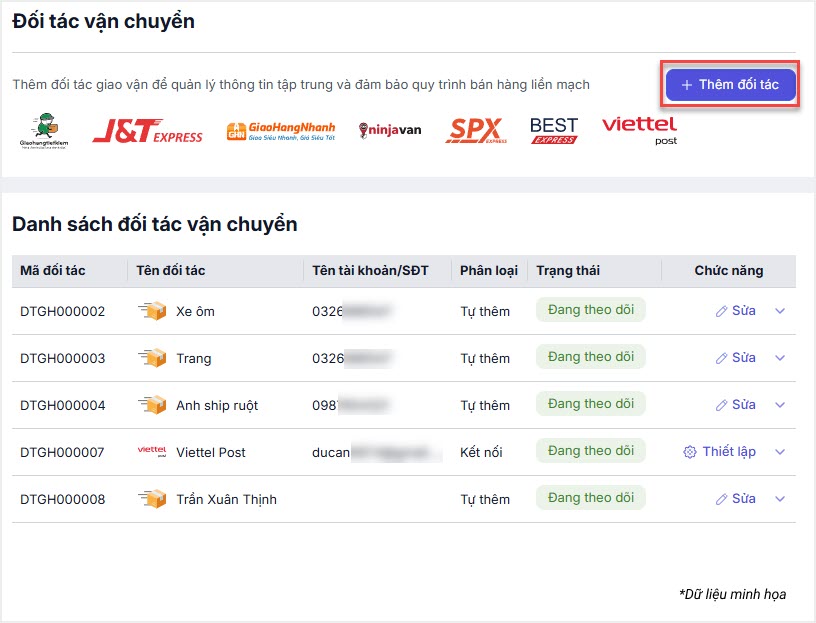Click the partner name Viettel Post in table
Image resolution: width=816 pixels, height=623 pixels.
point(211,452)
